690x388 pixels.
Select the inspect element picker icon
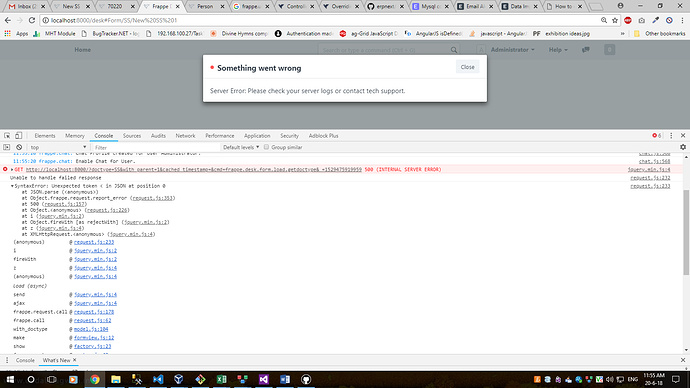7,136
